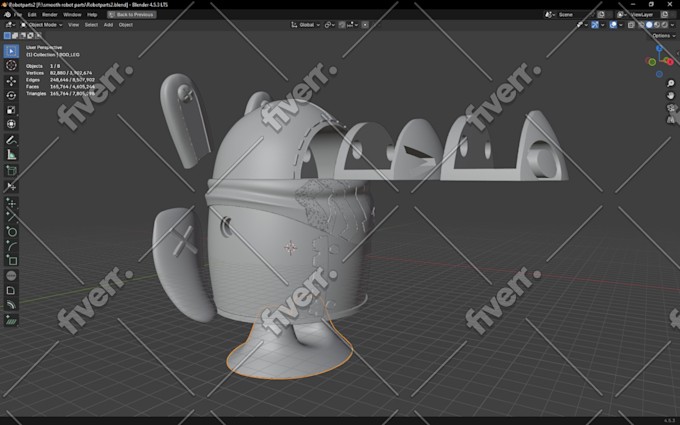Switch to solid viewport shading

[649, 25]
